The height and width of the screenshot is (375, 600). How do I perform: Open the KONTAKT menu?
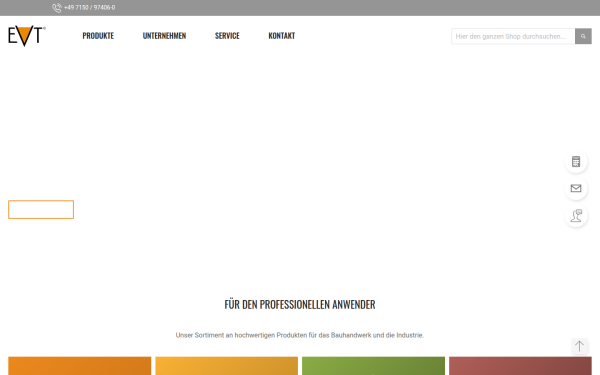coord(282,36)
